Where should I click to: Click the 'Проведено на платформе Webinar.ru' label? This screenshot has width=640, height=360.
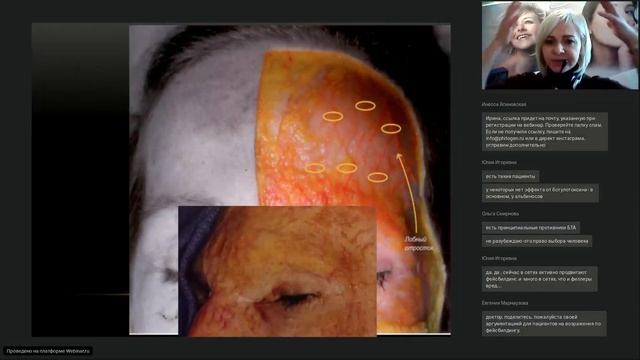[48, 351]
